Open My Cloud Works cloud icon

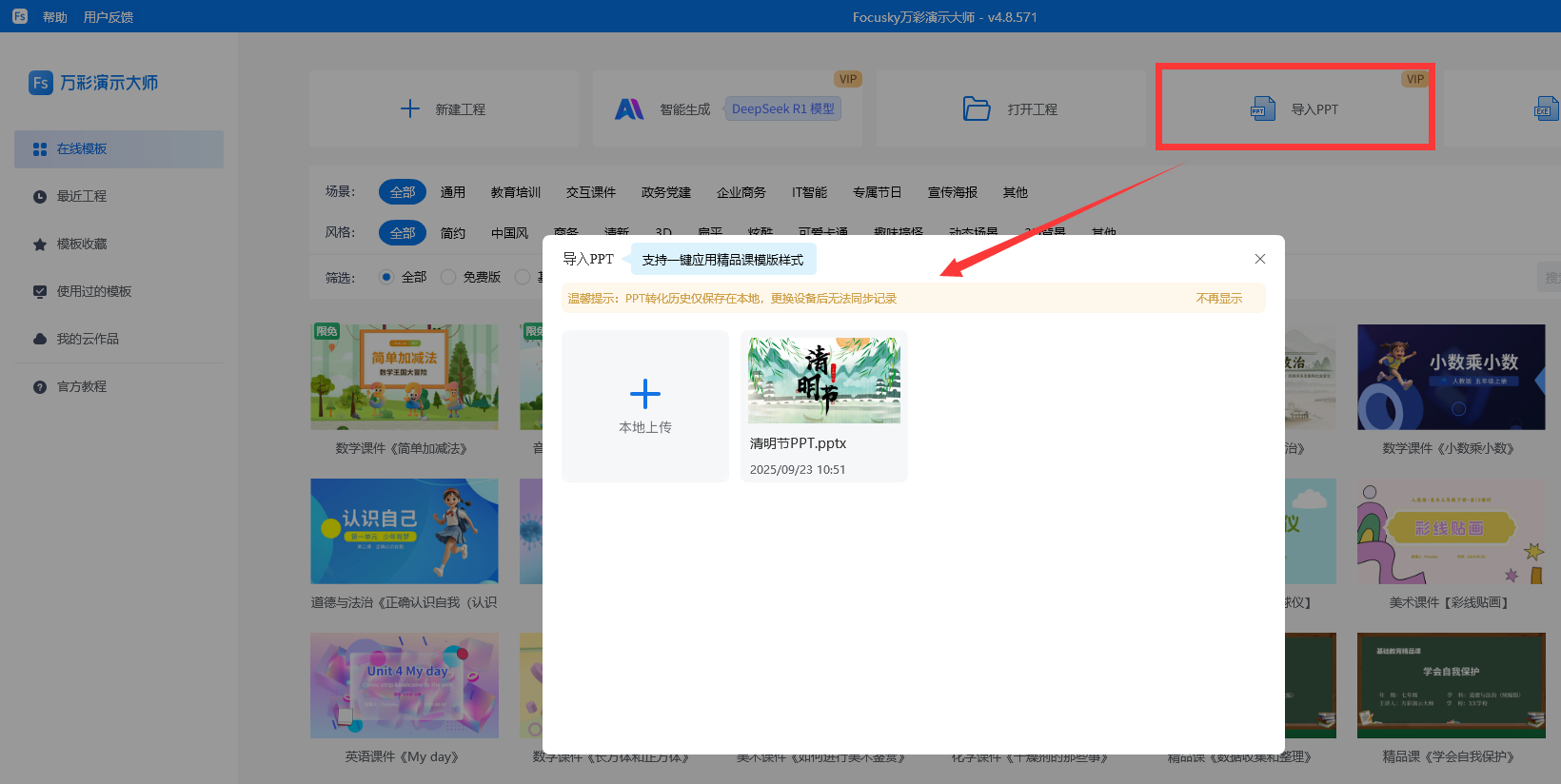[40, 340]
